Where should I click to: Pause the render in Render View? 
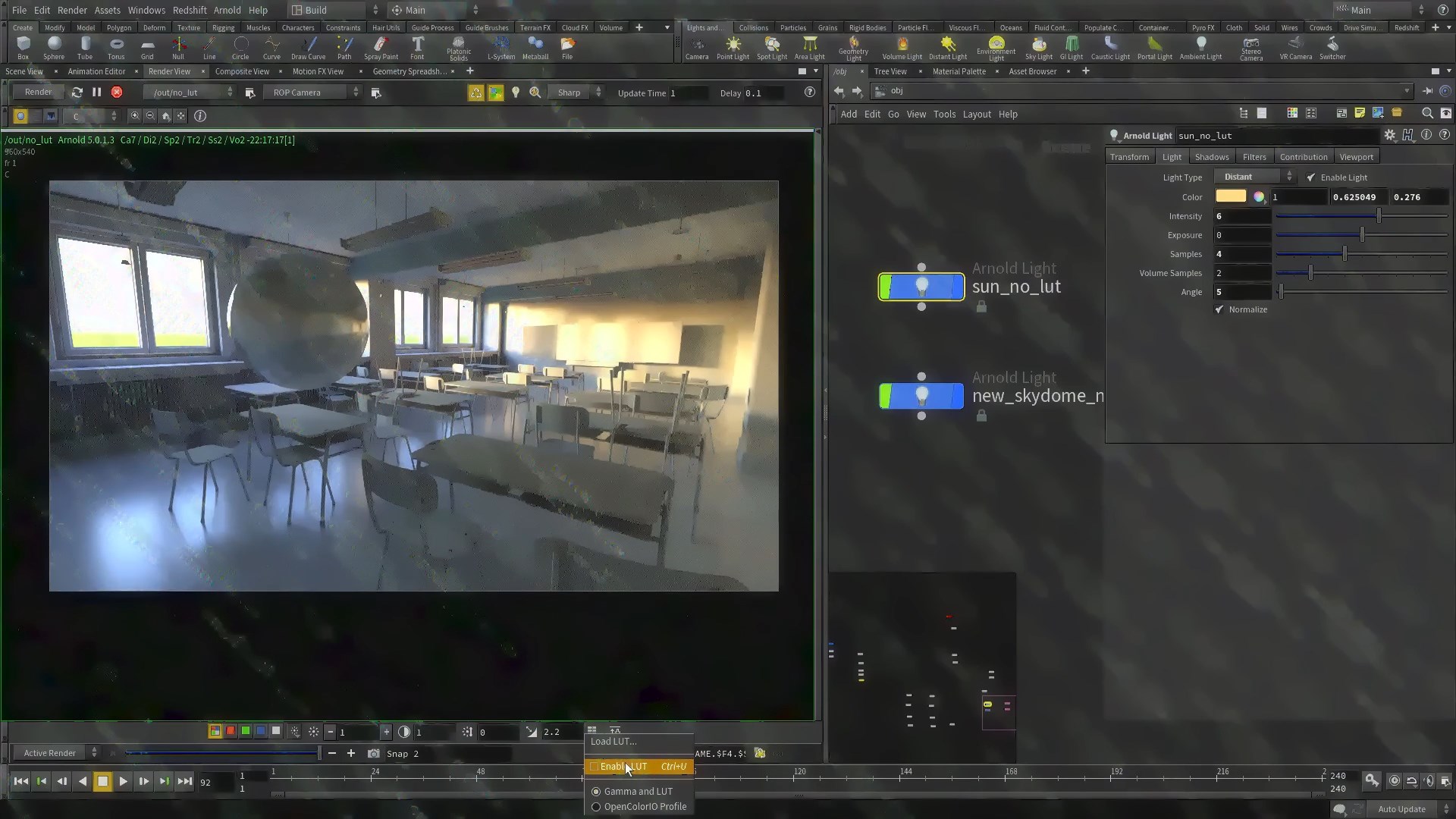[x=96, y=93]
